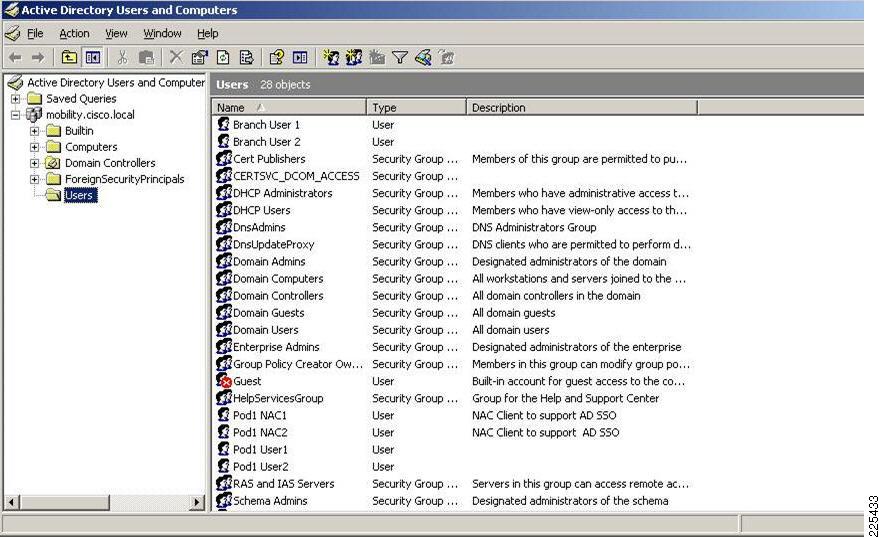This screenshot has width=879, height=537.
Task: Click the Refresh toolbar icon
Action: pyautogui.click(x=223, y=57)
